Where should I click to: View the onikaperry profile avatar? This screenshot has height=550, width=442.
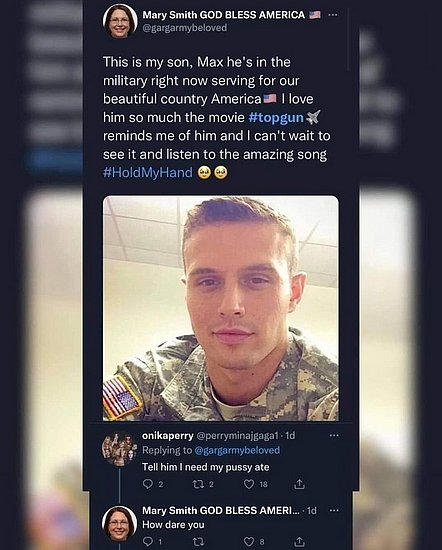coord(119,449)
